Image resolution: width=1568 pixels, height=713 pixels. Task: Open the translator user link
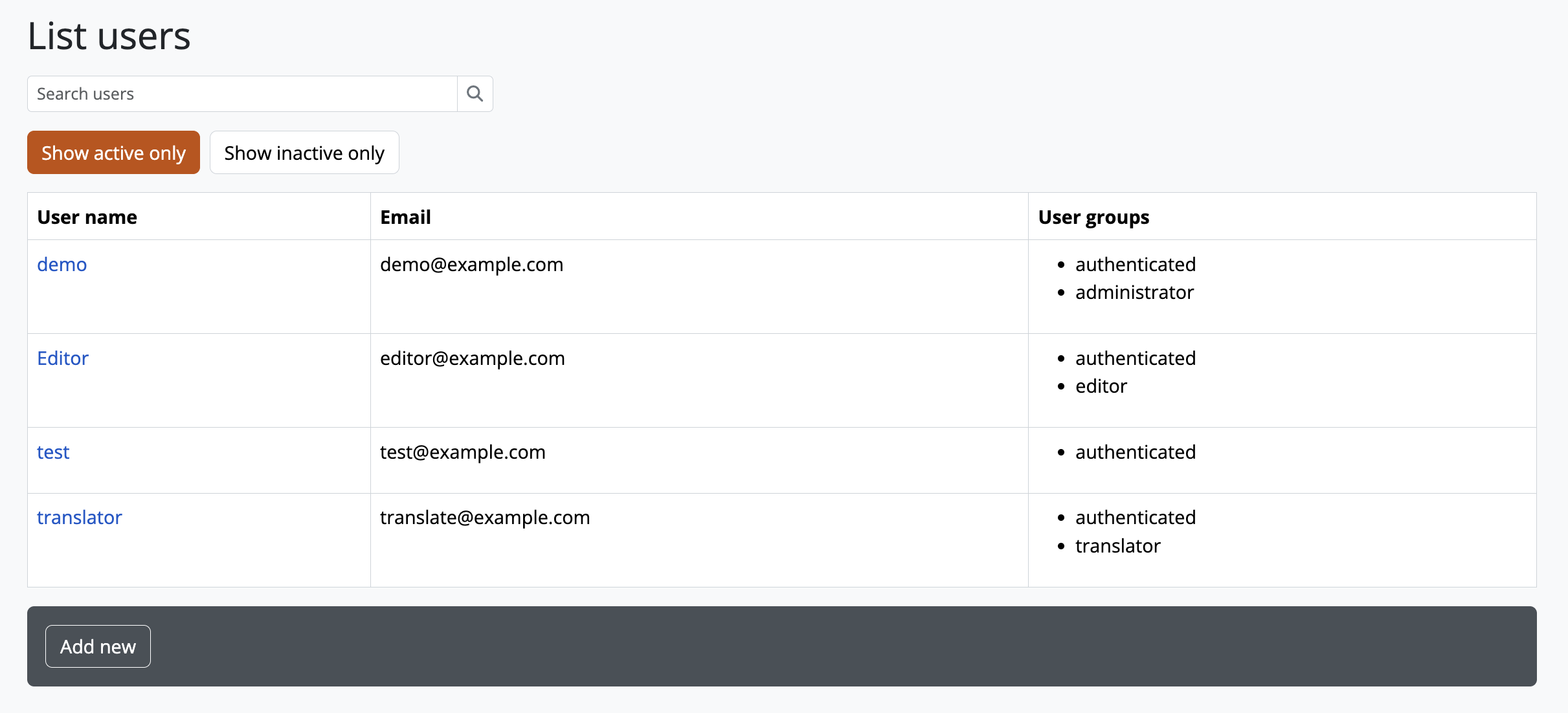80,518
